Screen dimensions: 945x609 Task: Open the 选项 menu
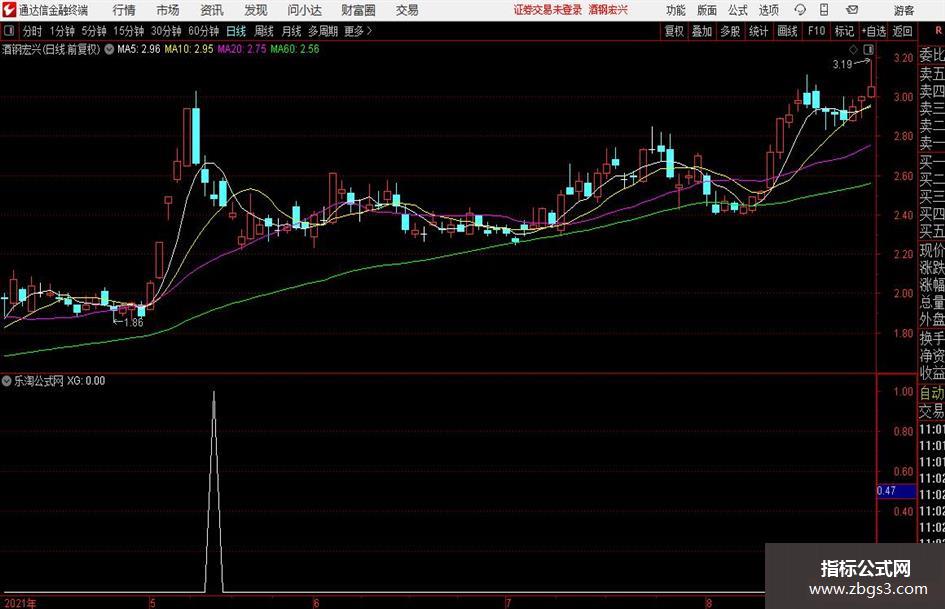point(768,10)
